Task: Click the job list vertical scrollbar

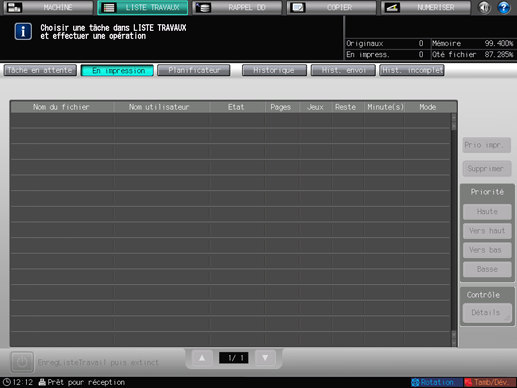Action: point(454,230)
